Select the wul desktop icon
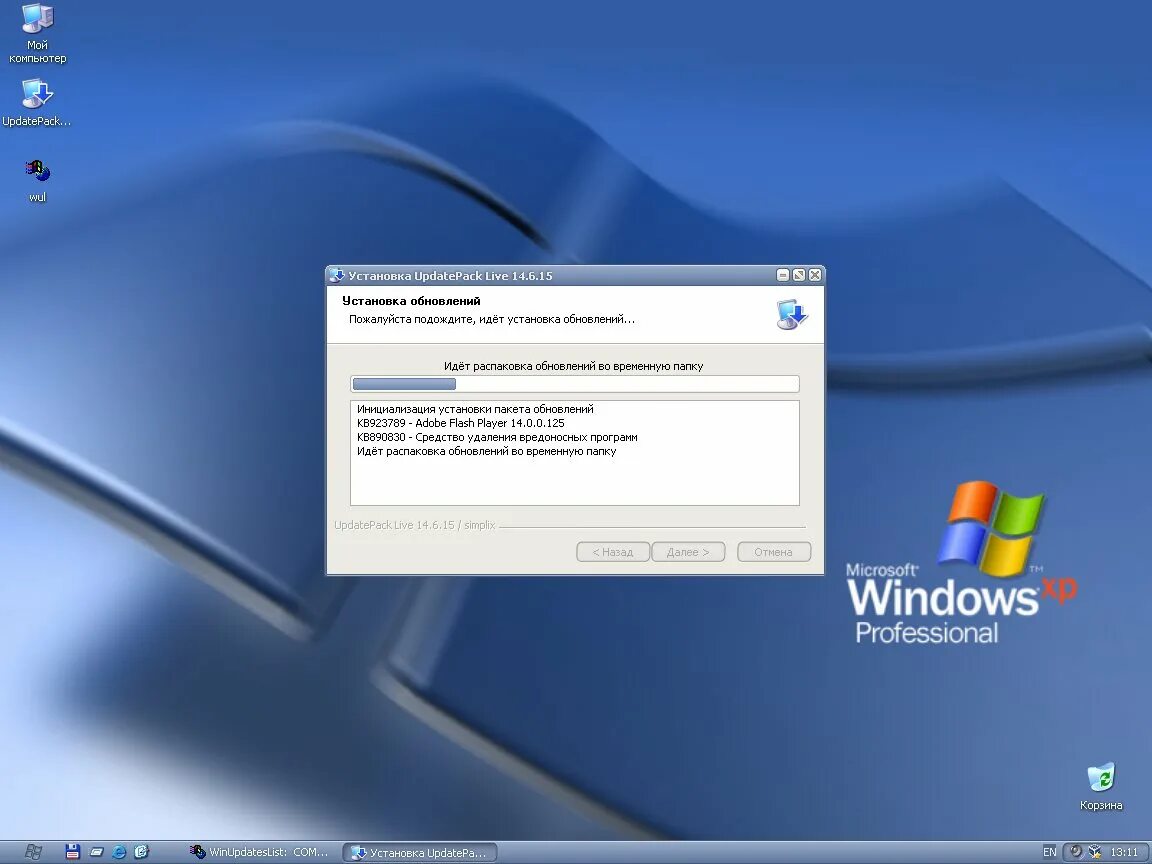This screenshot has height=864, width=1152. point(37,181)
